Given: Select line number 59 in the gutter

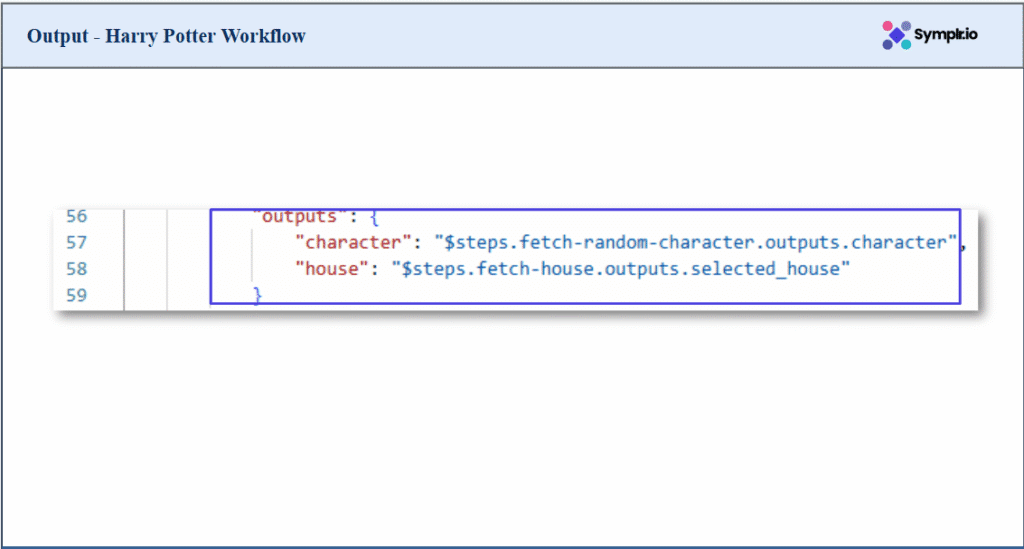Looking at the screenshot, I should click(x=77, y=295).
